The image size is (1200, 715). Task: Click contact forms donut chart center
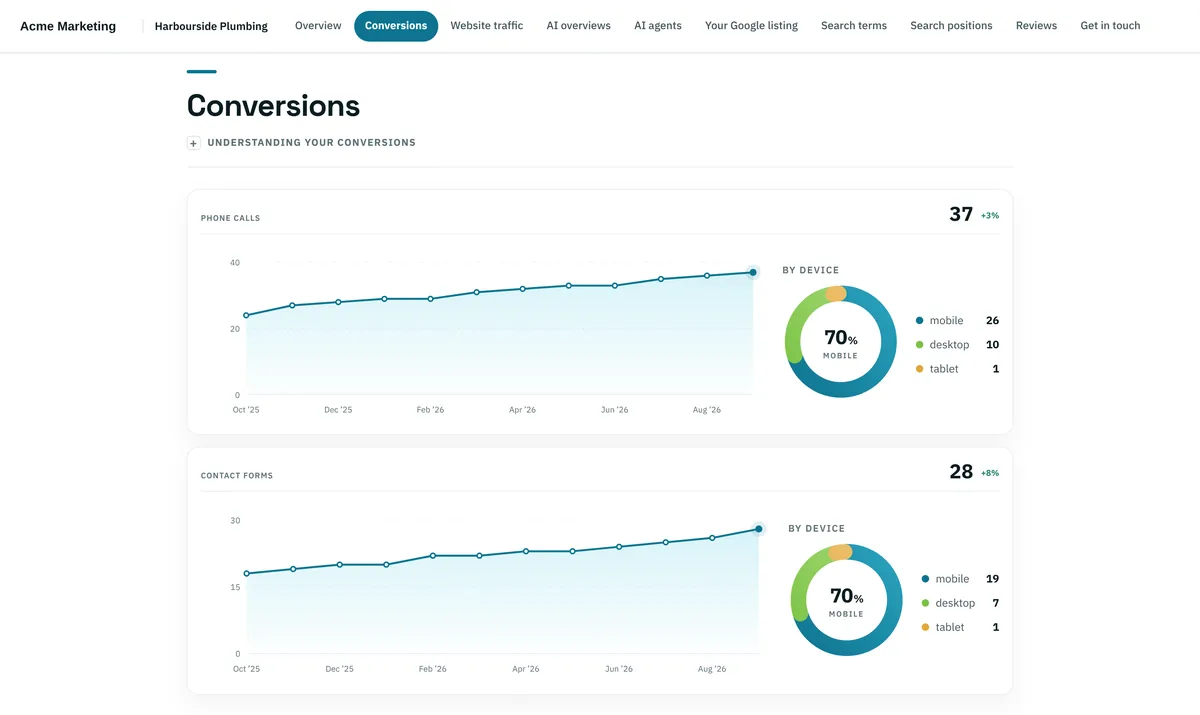[846, 600]
